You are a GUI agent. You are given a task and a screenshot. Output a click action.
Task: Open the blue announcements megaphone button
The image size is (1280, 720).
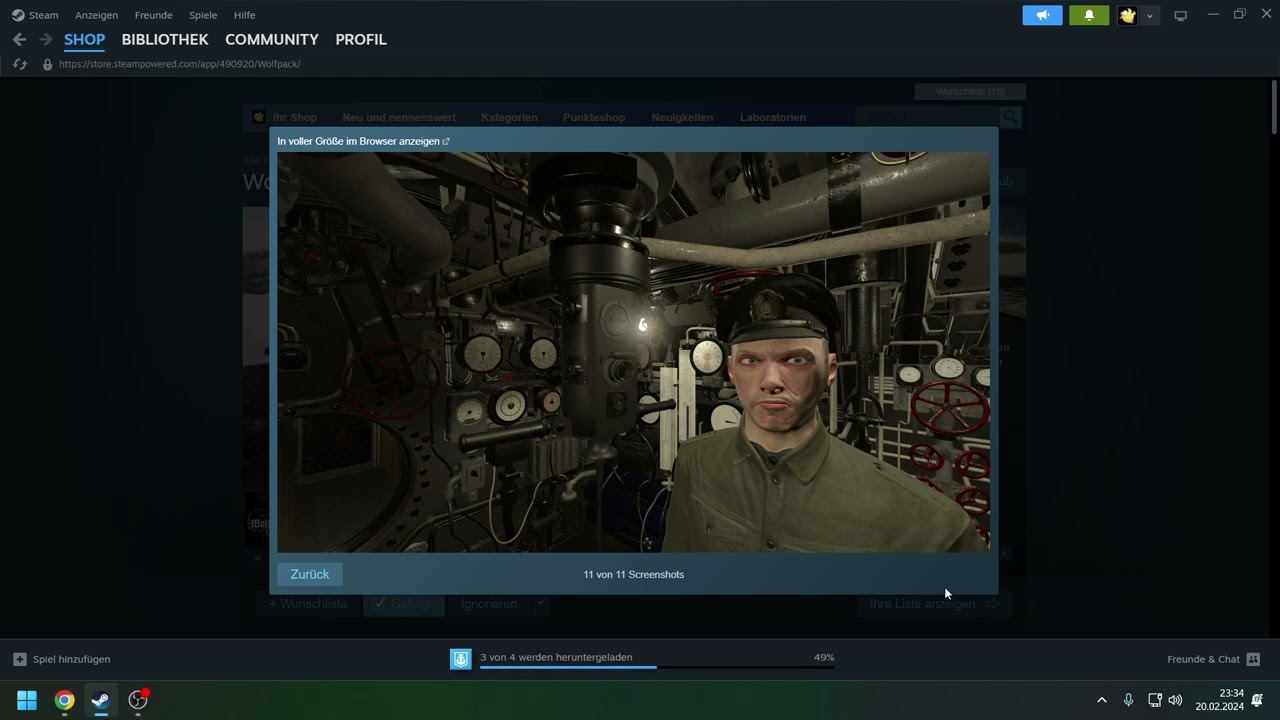[1042, 15]
